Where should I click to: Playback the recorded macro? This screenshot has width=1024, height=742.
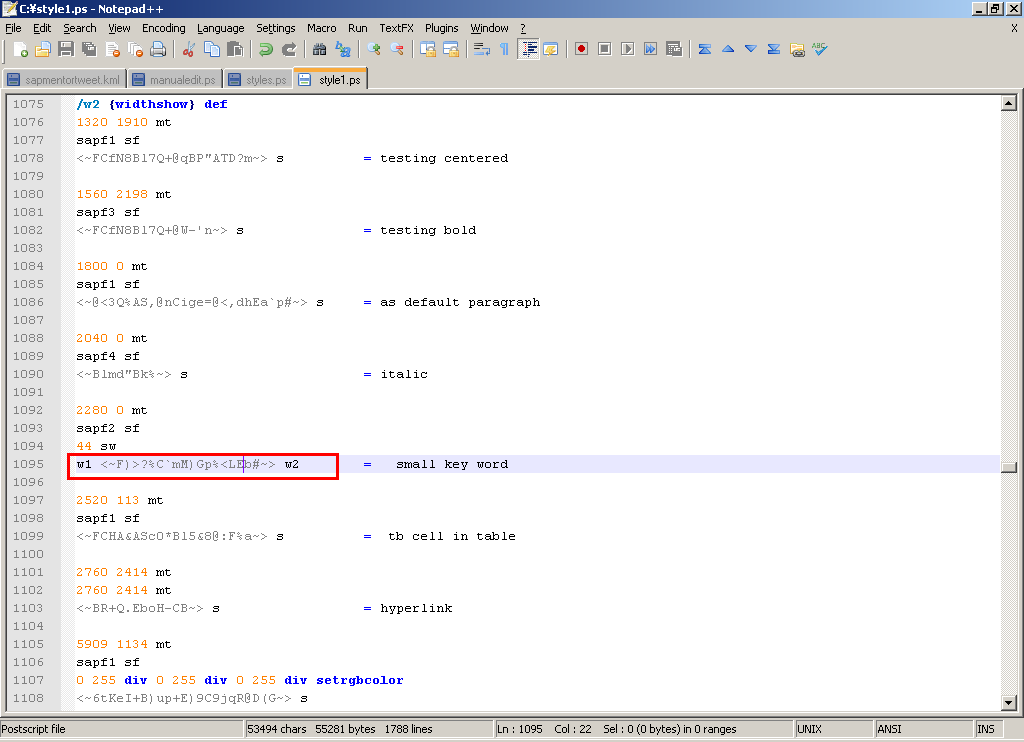[x=627, y=48]
